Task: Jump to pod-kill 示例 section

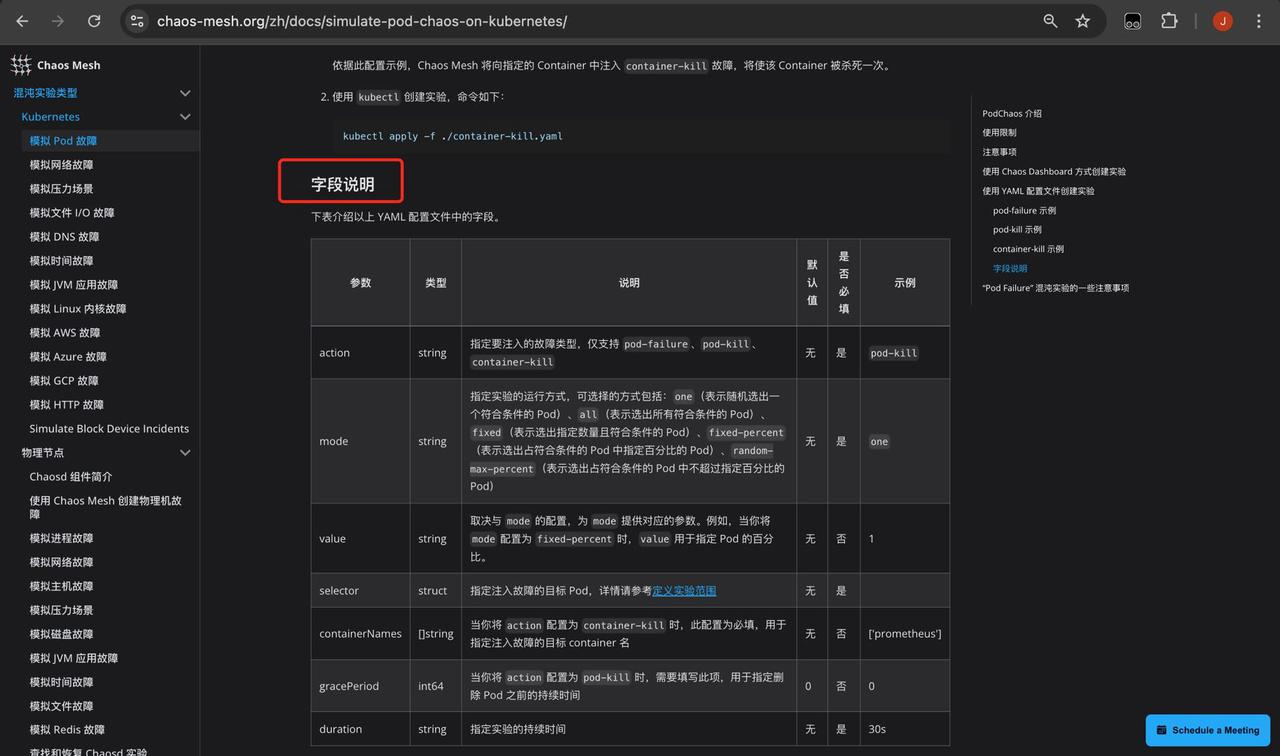Action: tap(1017, 230)
